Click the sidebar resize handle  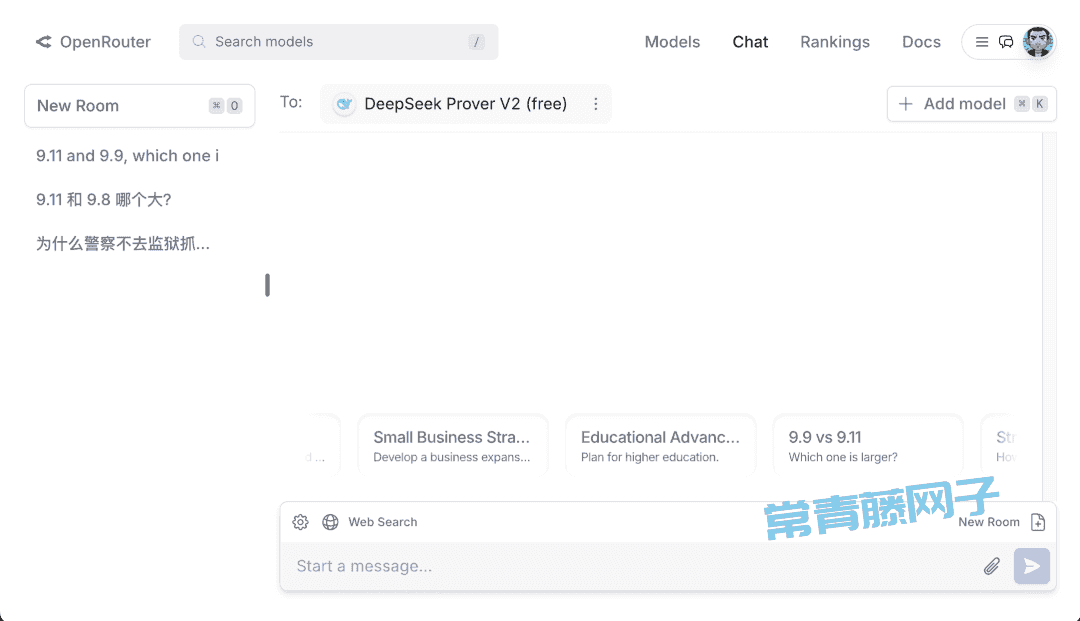267,285
